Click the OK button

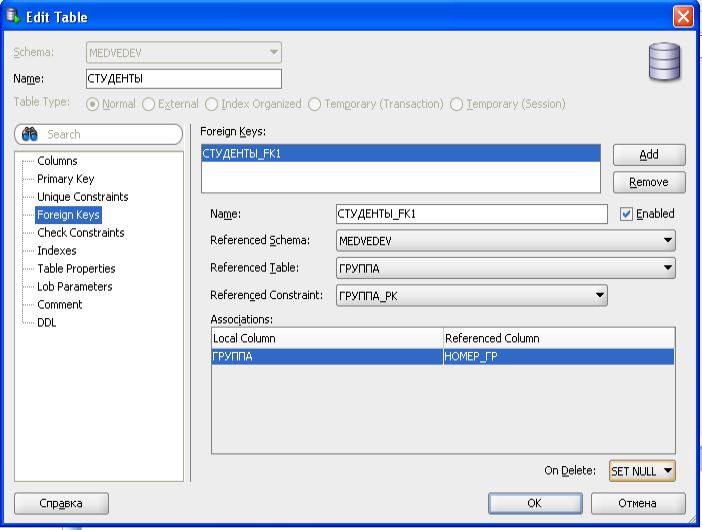point(535,504)
